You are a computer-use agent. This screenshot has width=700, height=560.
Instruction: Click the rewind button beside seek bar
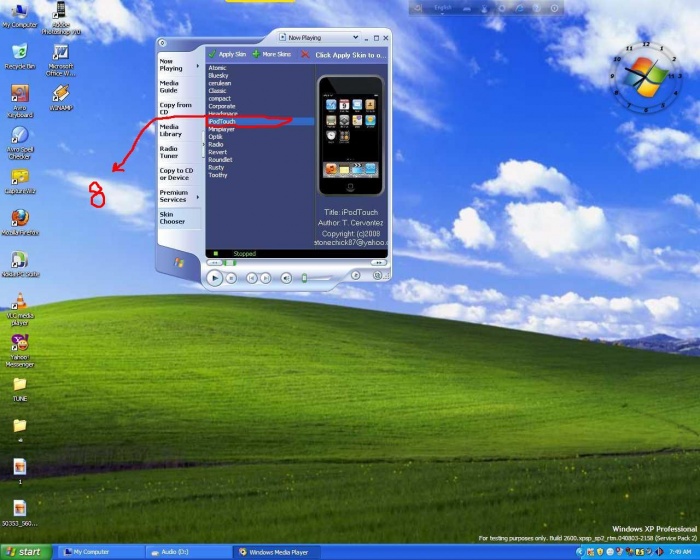pyautogui.click(x=215, y=263)
